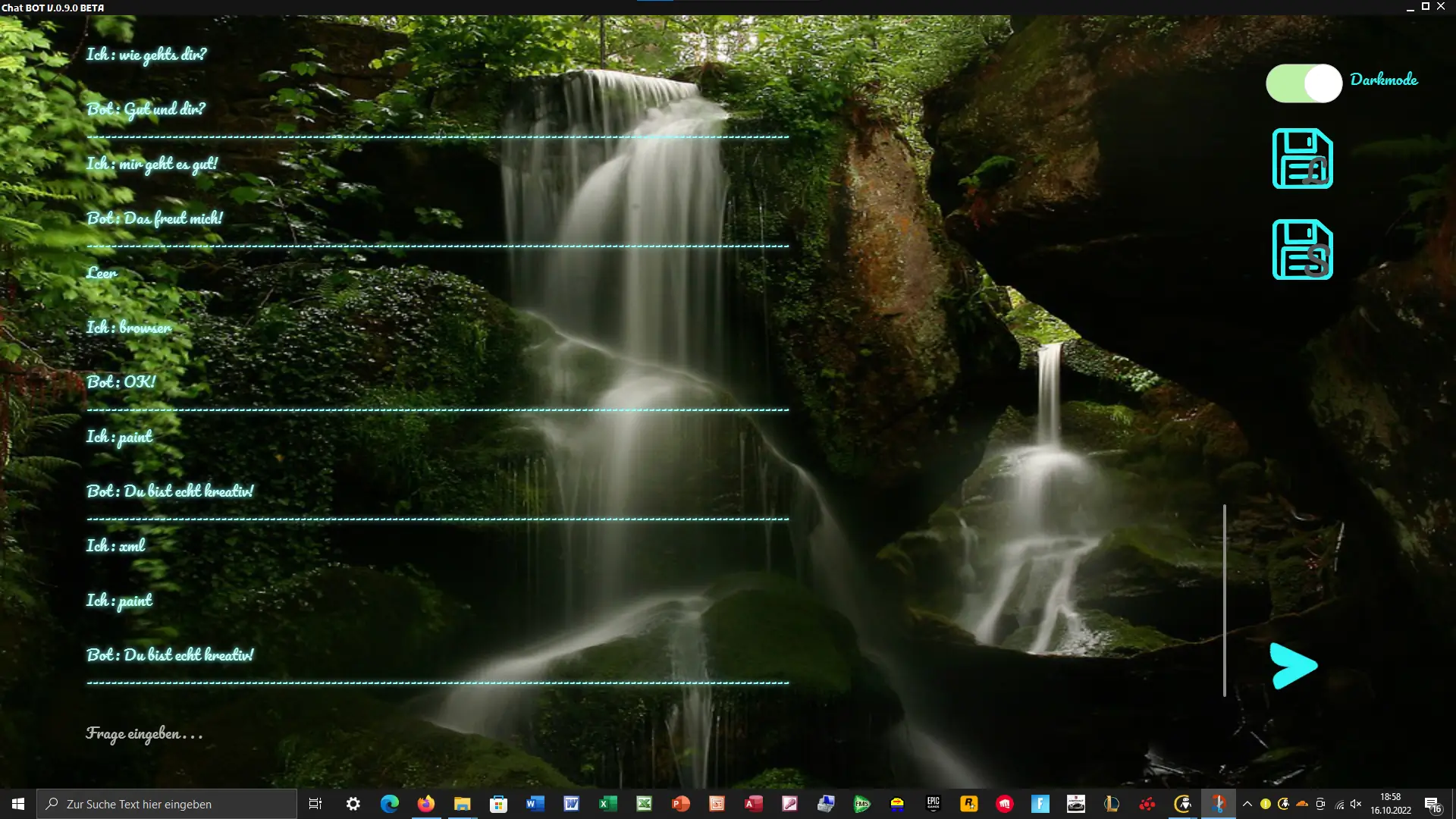
Task: Open the clock and date flyout
Action: [x=1391, y=804]
